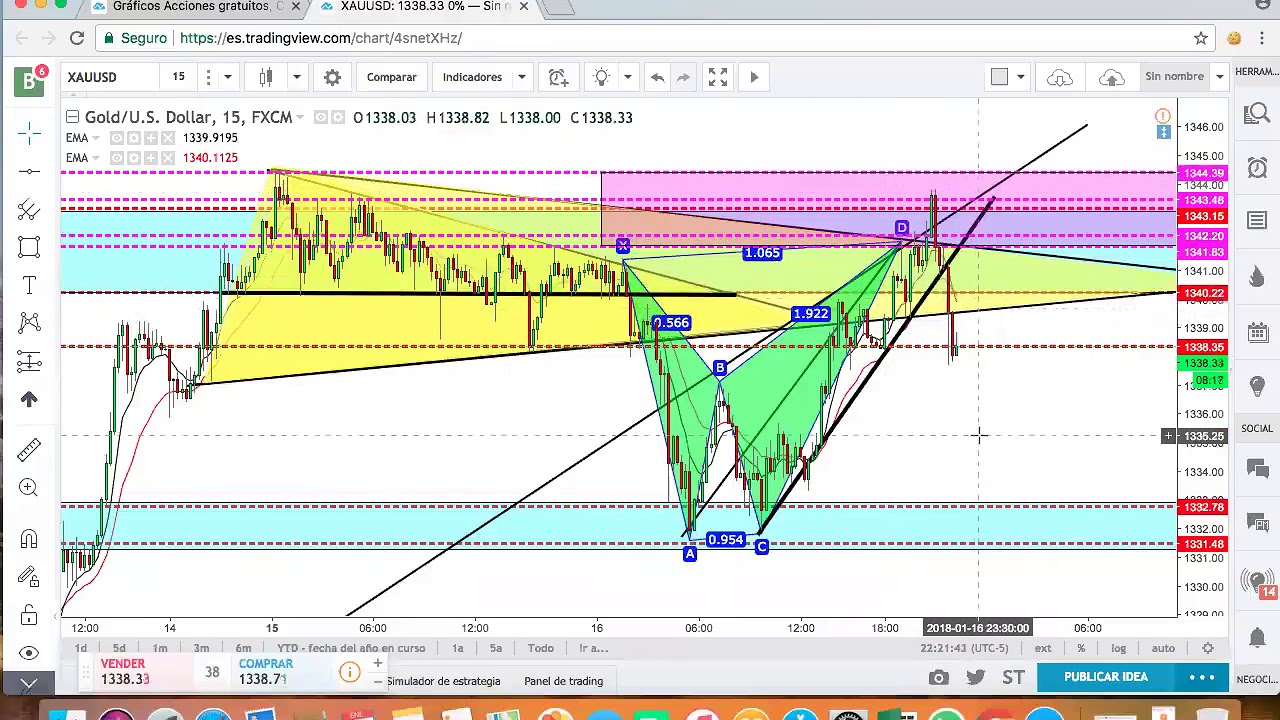Take a chart snapshot with camera icon
Image resolution: width=1280 pixels, height=720 pixels.
tap(938, 678)
